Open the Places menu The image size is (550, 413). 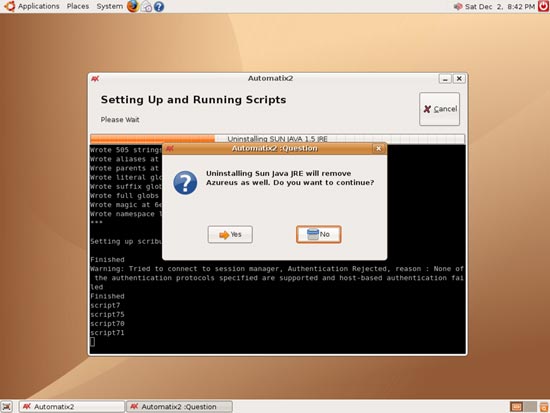(x=78, y=6)
